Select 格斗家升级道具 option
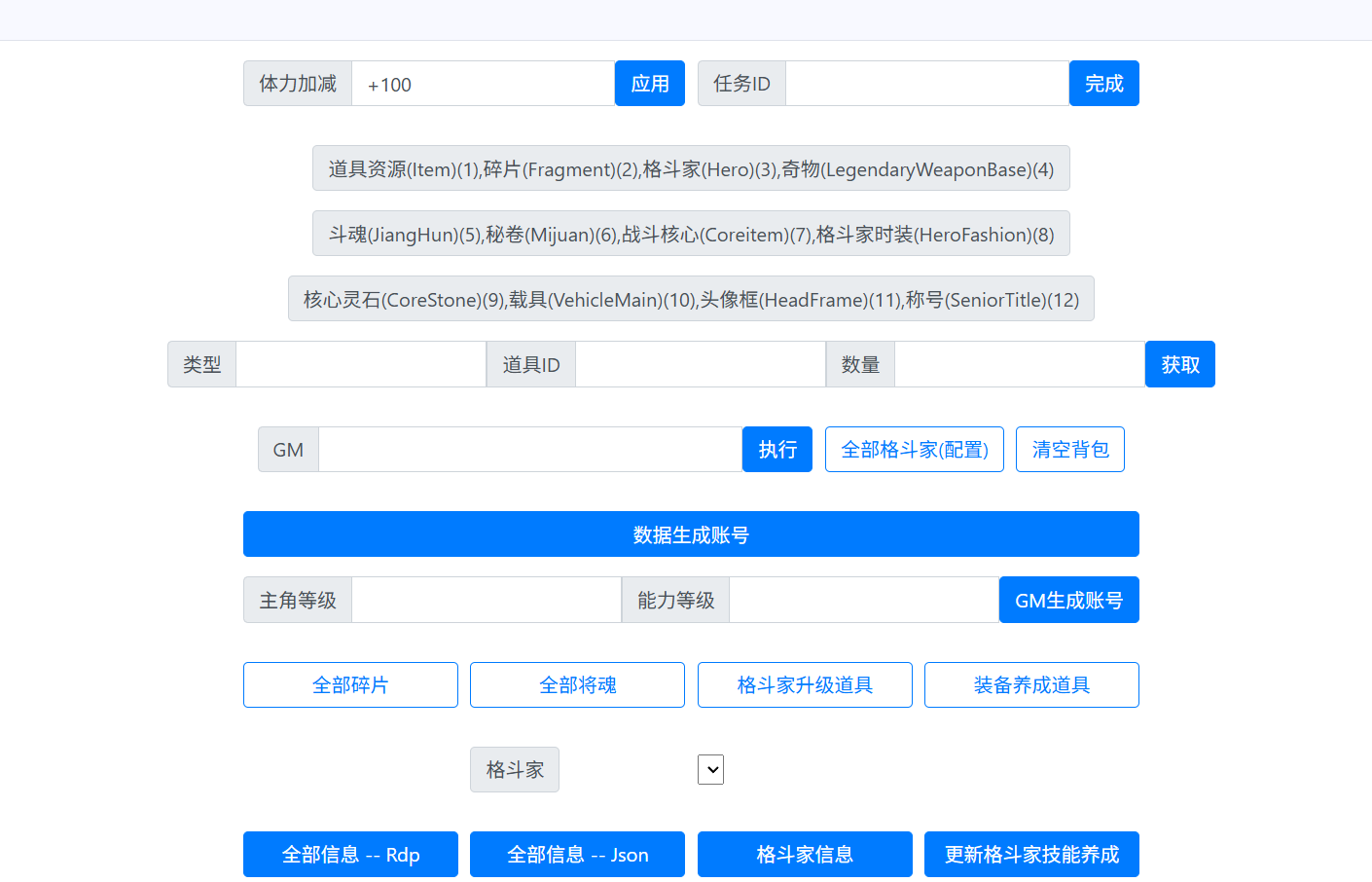Viewport: 1372px width, 882px height. coord(805,684)
